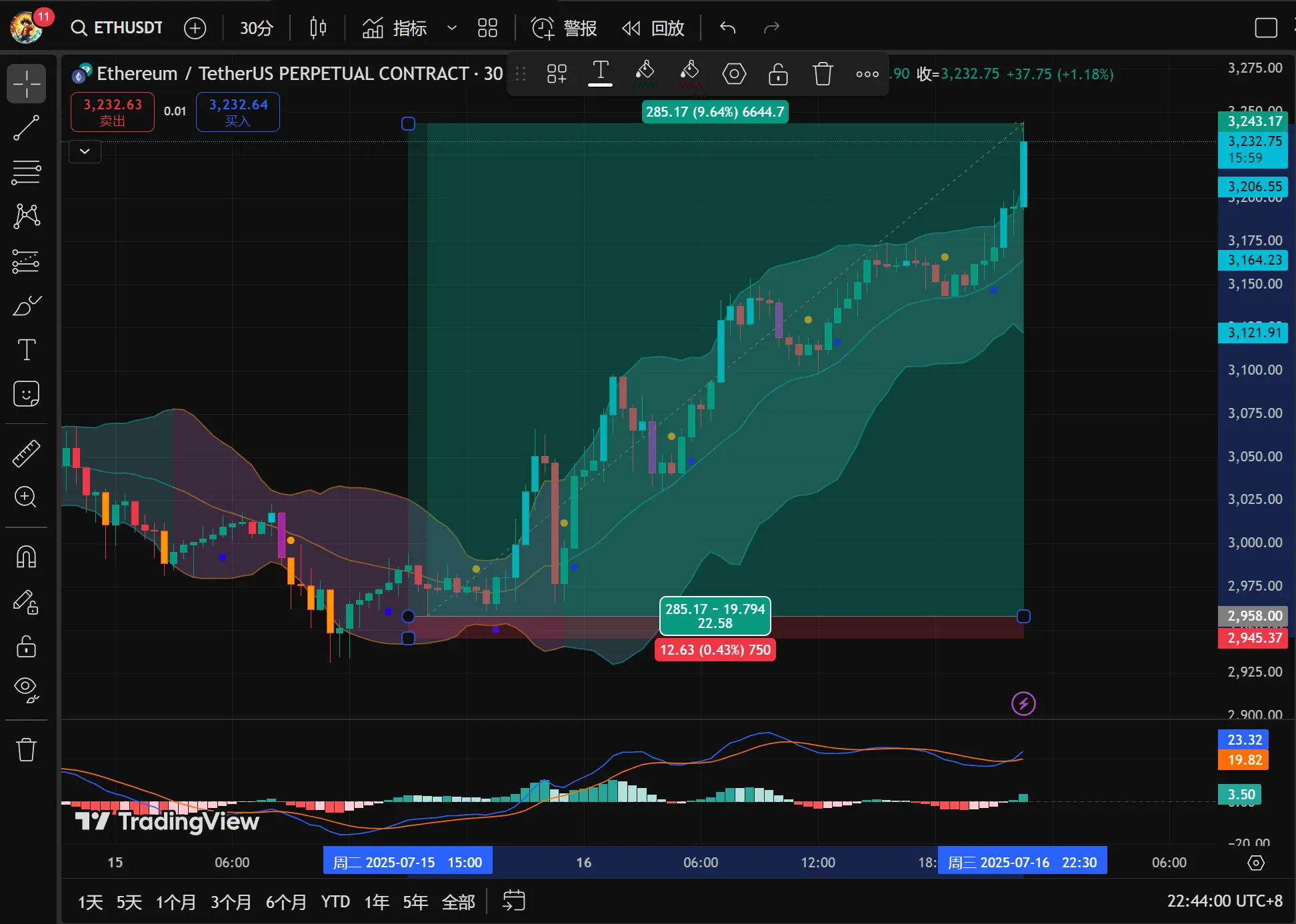This screenshot has height=924, width=1296.
Task: Change the red stop fill color
Action: pos(689,73)
